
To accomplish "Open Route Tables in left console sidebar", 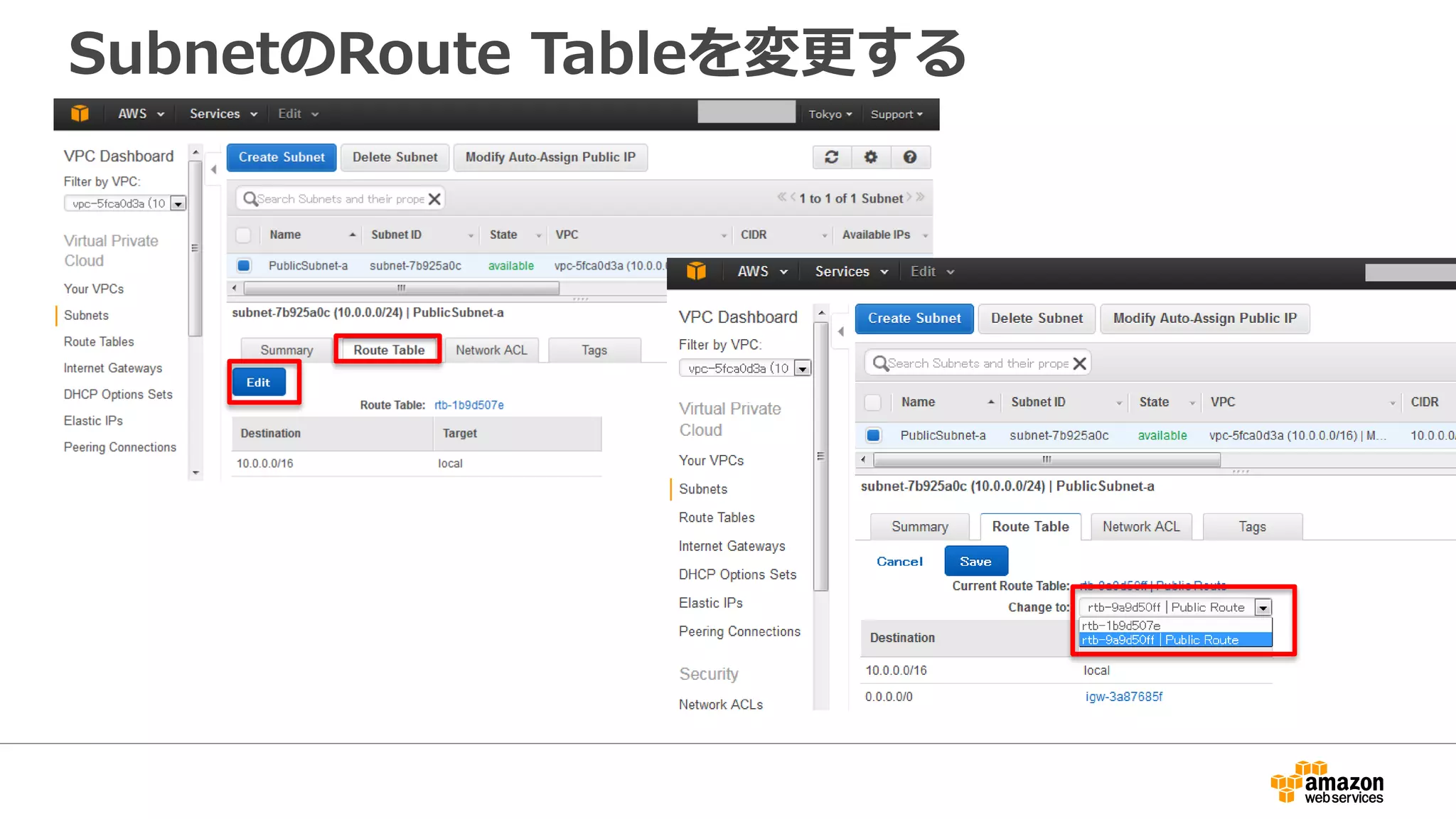I will [x=99, y=342].
